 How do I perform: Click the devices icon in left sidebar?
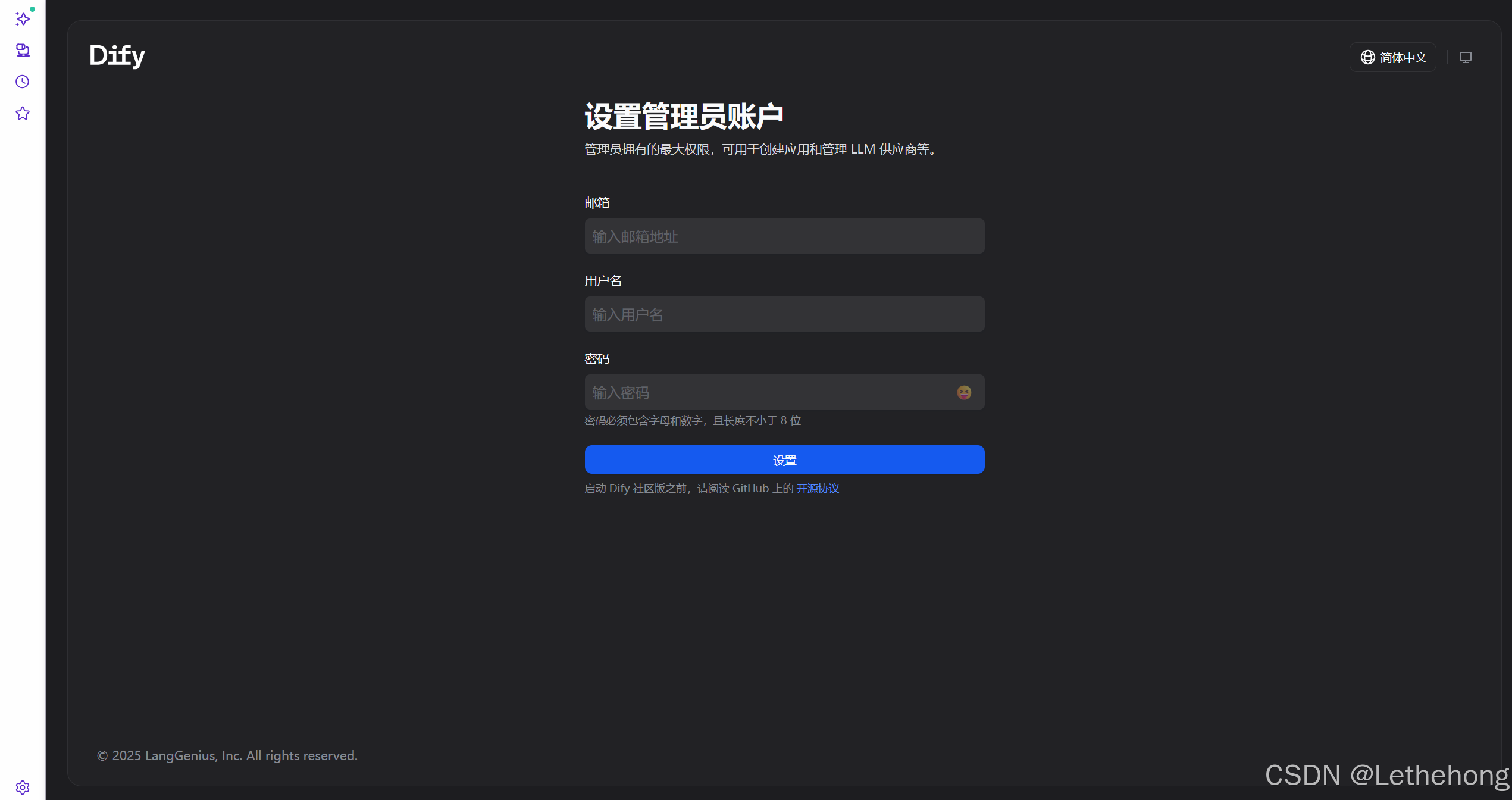tap(23, 51)
